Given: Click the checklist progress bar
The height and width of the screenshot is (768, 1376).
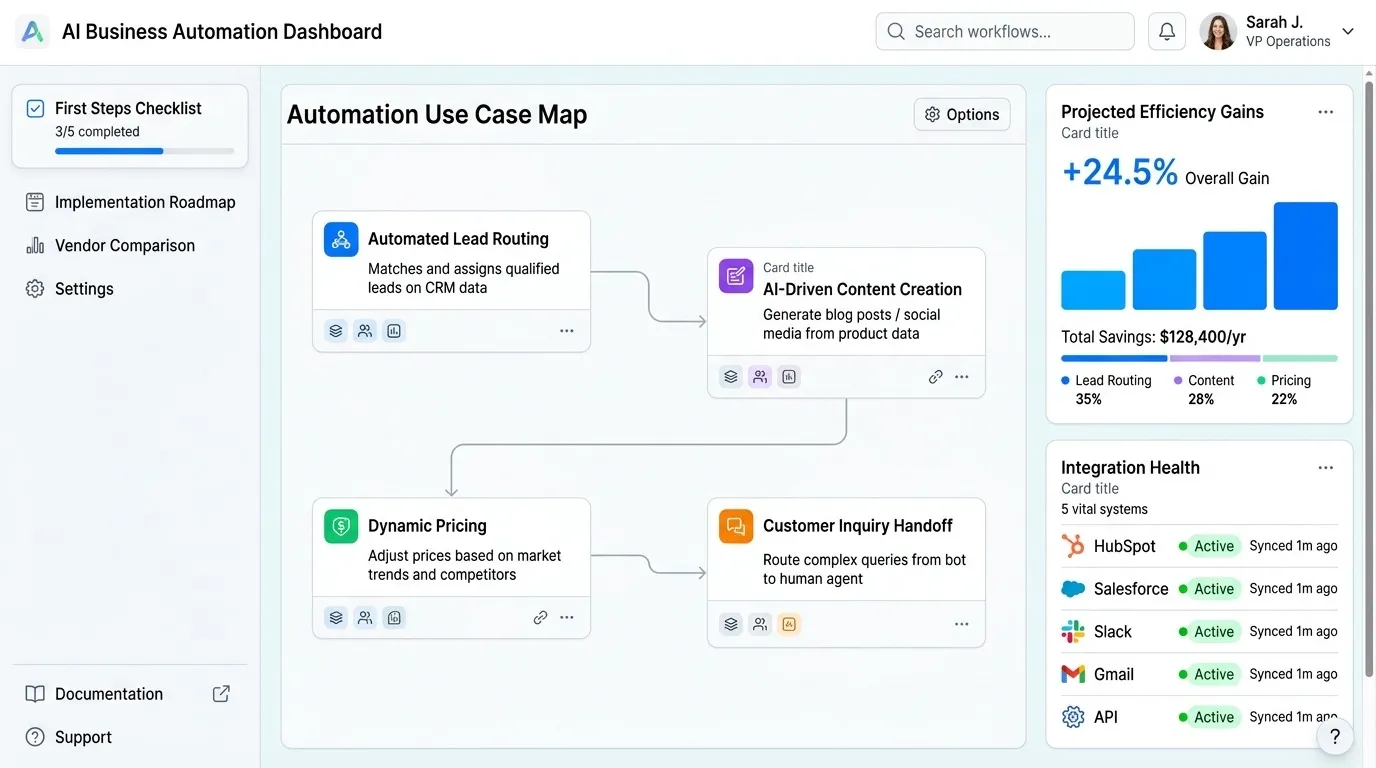Looking at the screenshot, I should (x=145, y=151).
